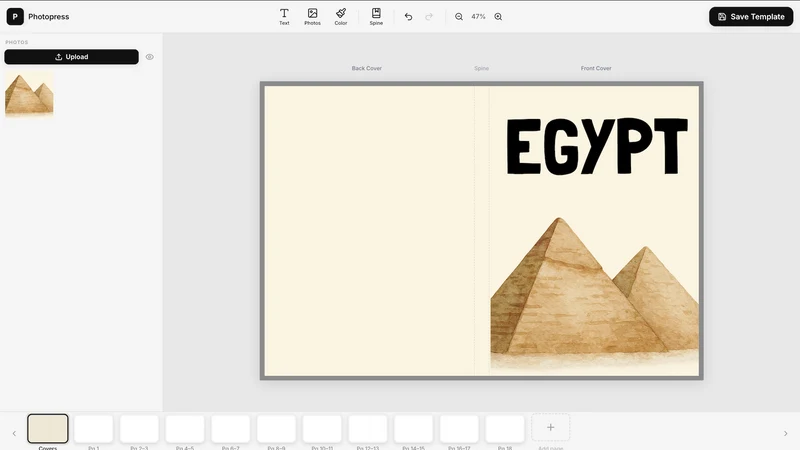This screenshot has width=800, height=450.
Task: Open the Pg 14-15 spread thumbnail
Action: click(413, 428)
